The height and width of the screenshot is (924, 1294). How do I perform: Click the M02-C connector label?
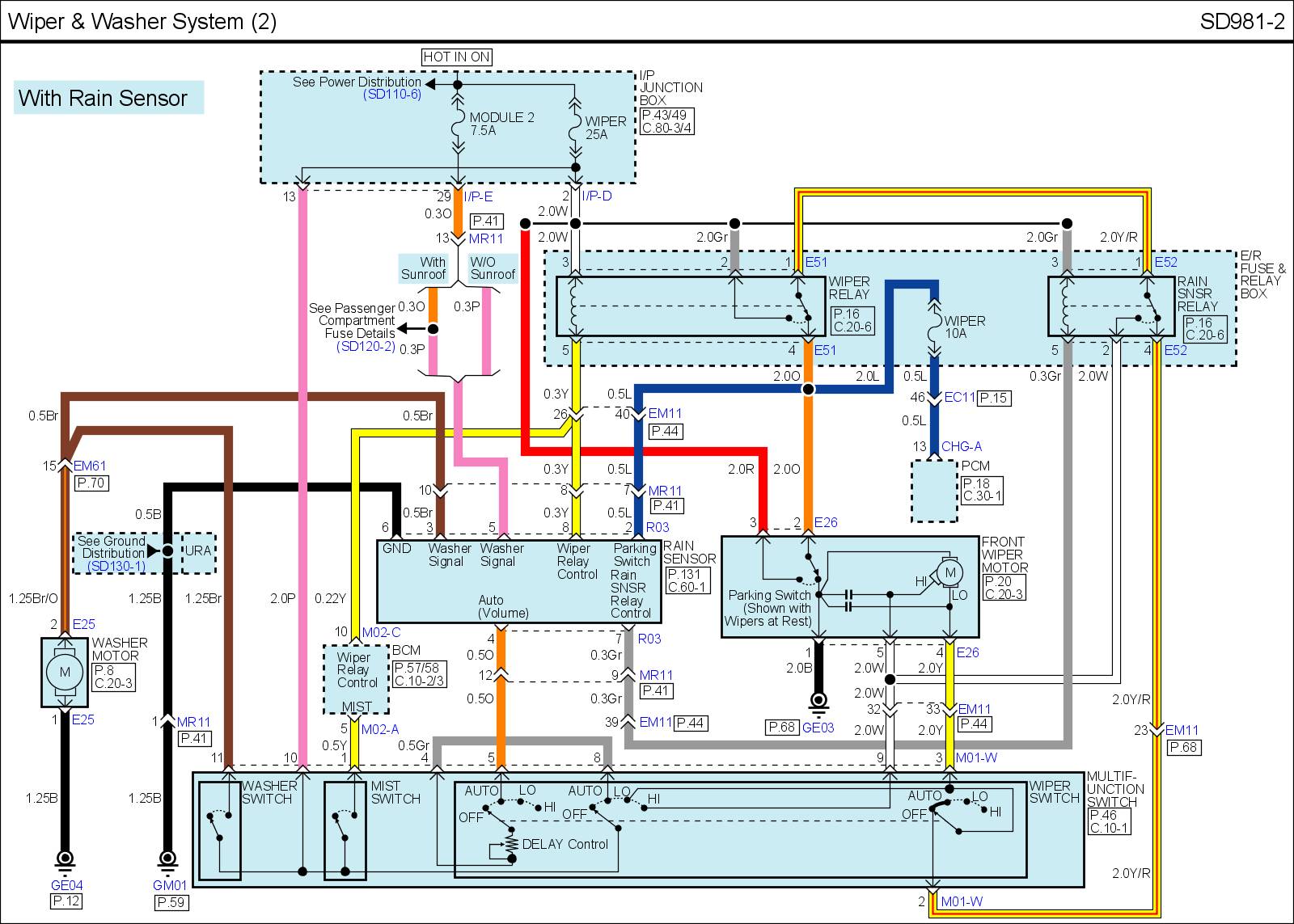click(381, 632)
